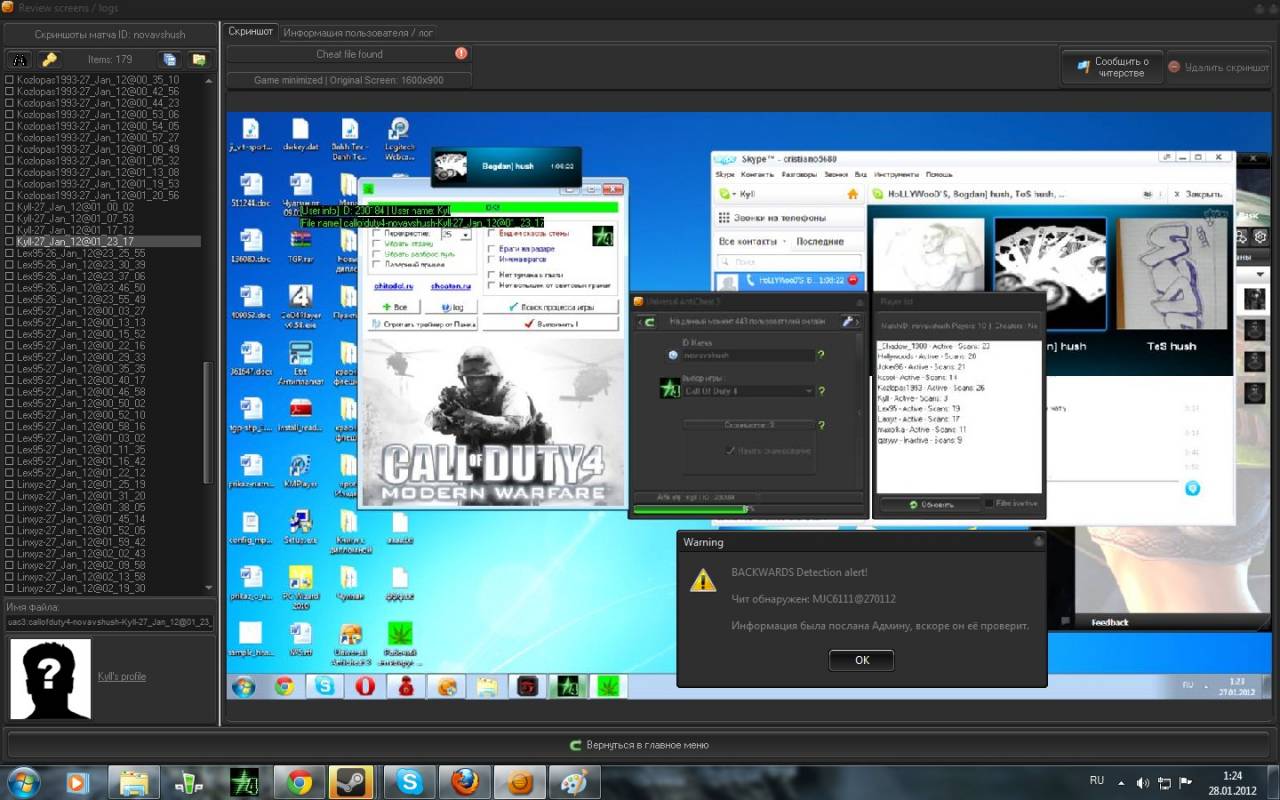Click the green folder icon beside Items

199,59
